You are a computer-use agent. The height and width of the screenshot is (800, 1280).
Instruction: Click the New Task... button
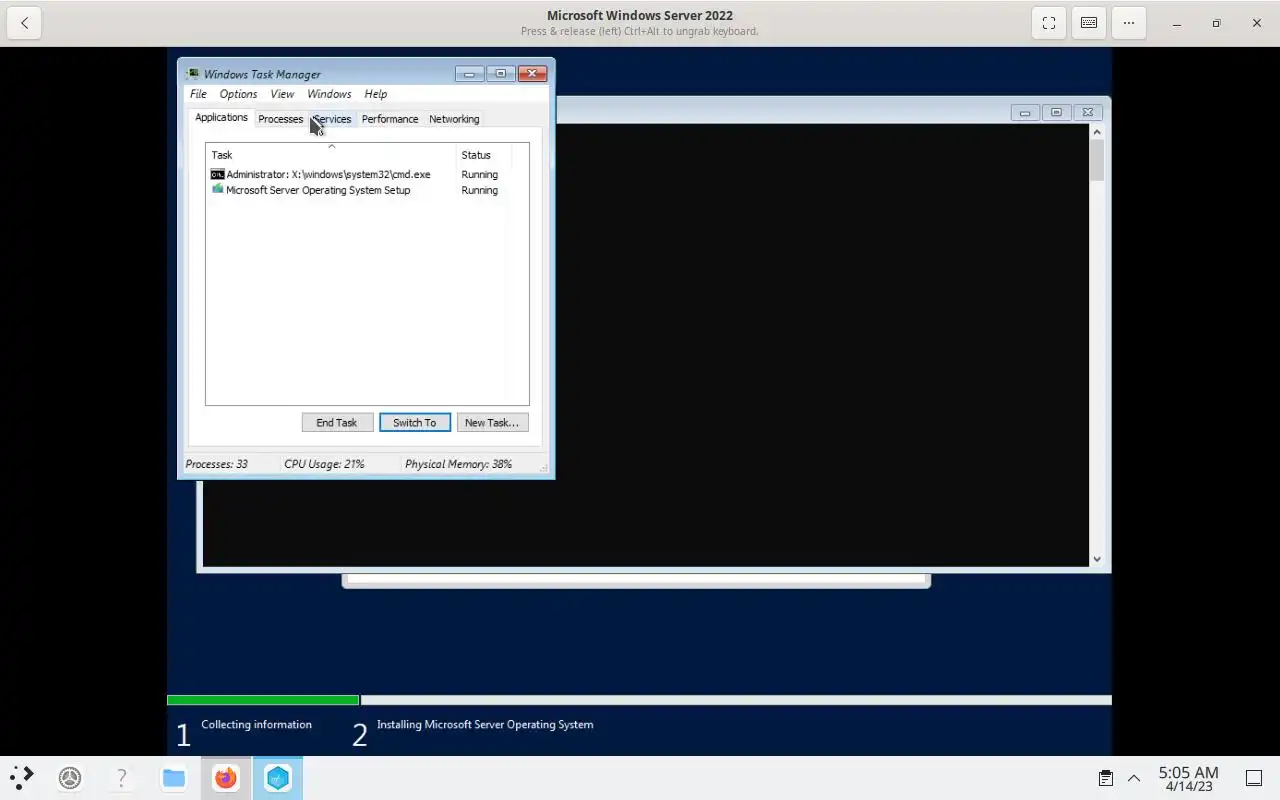point(492,422)
